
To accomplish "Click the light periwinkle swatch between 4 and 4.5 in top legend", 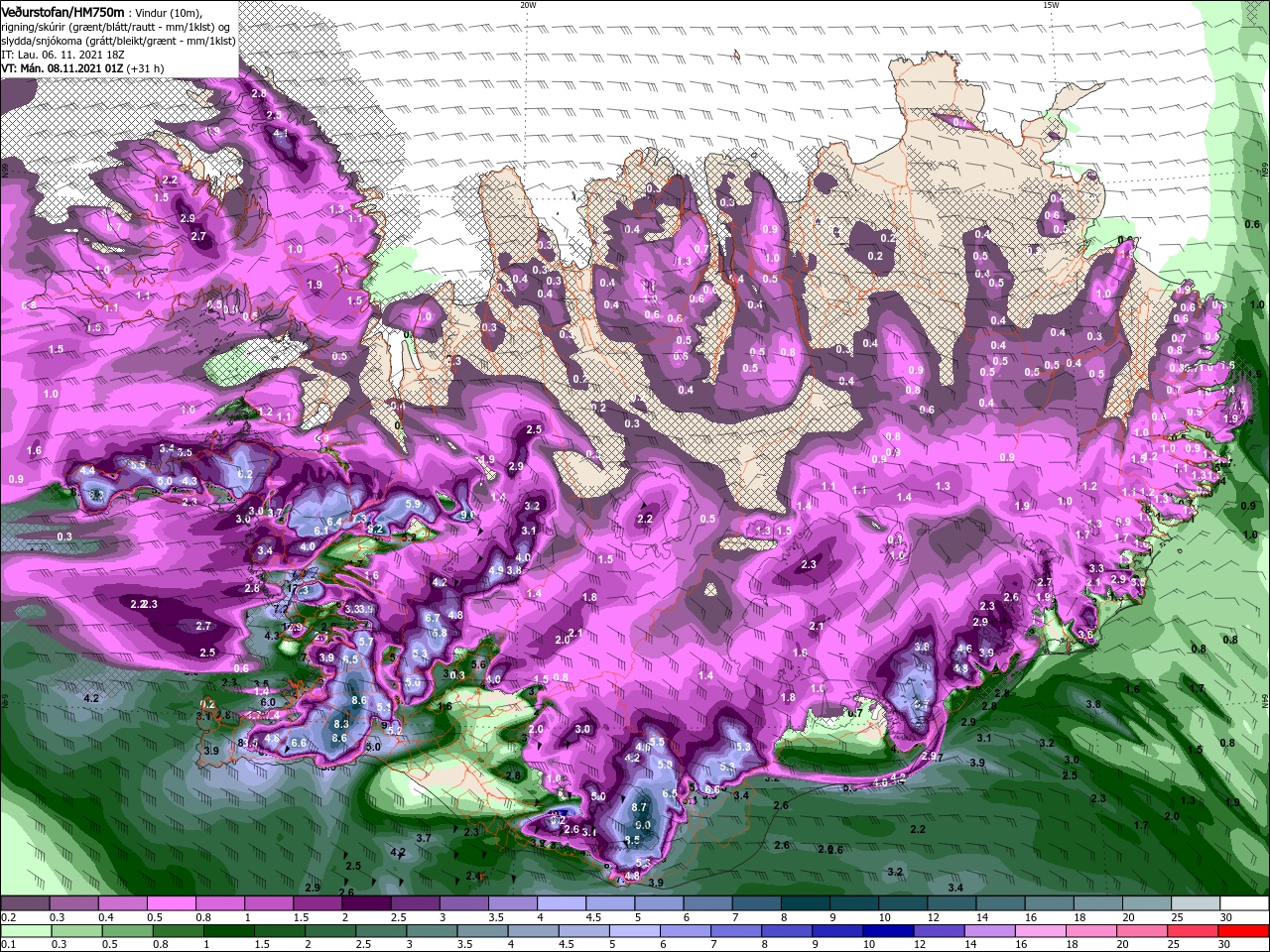I will [562, 903].
